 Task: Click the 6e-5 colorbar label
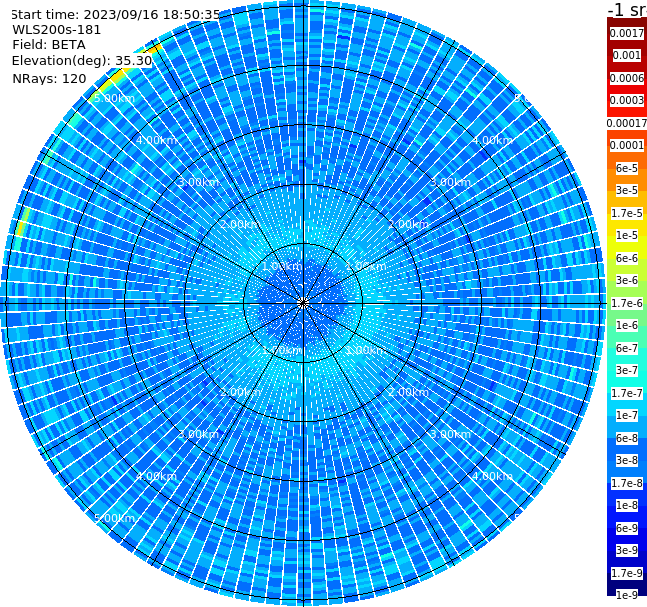tap(627, 168)
